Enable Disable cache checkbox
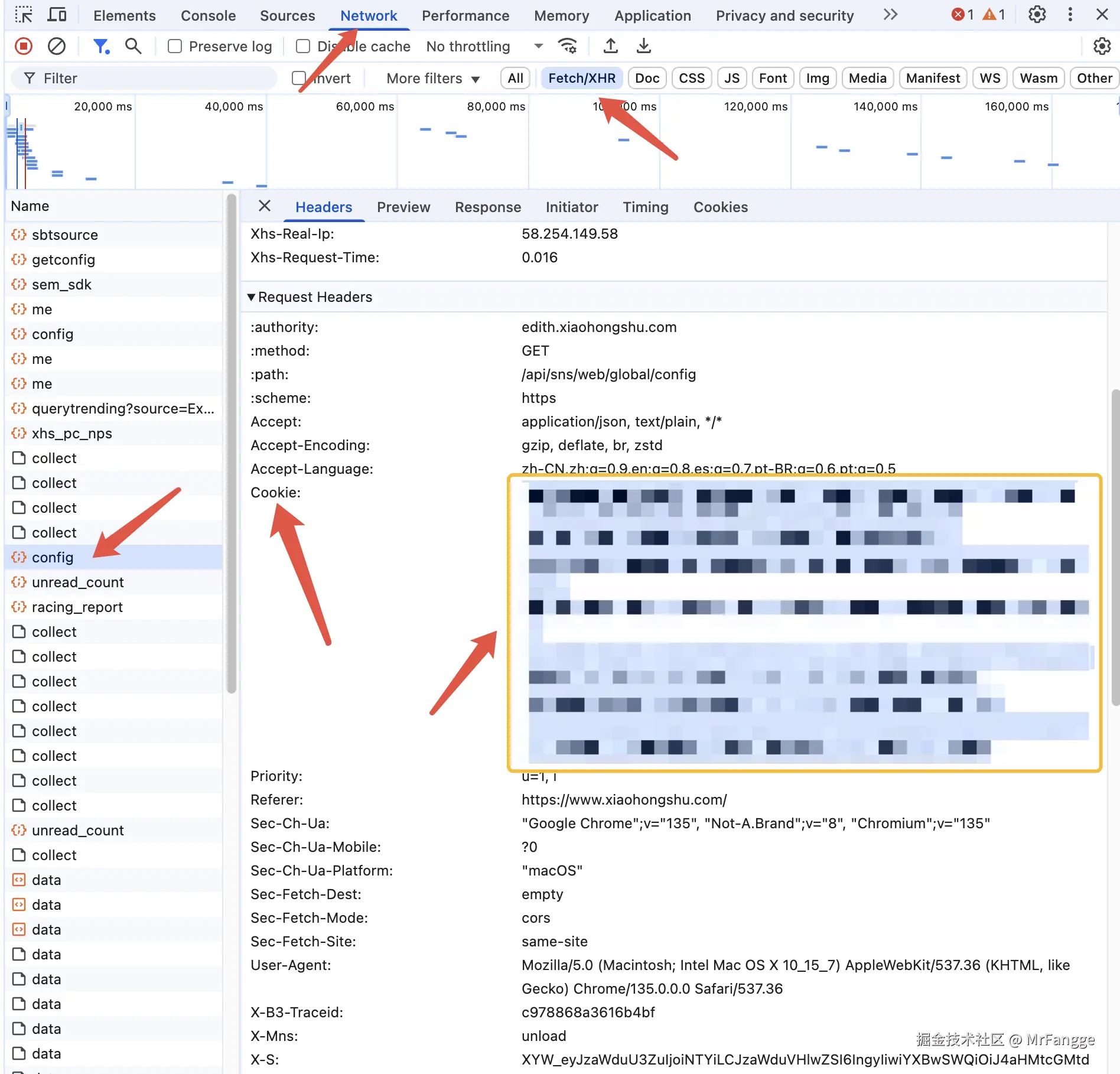The height and width of the screenshot is (1074, 1120). pyautogui.click(x=303, y=46)
